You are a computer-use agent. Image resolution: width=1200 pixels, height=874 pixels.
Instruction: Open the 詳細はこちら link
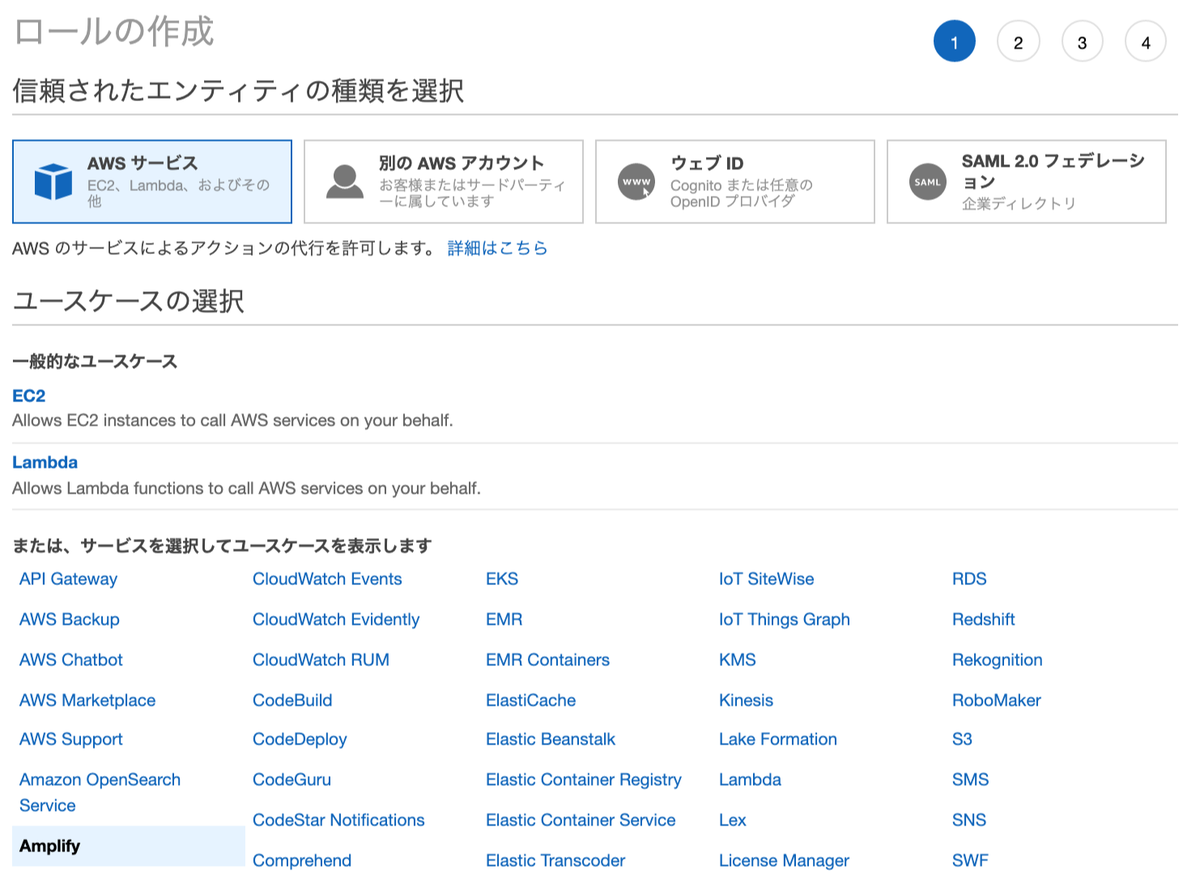(498, 248)
